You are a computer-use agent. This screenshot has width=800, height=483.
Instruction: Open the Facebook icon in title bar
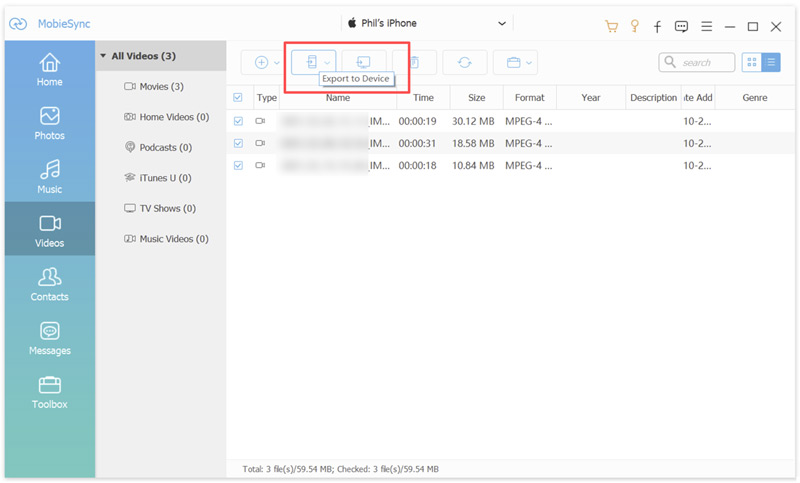pyautogui.click(x=657, y=26)
